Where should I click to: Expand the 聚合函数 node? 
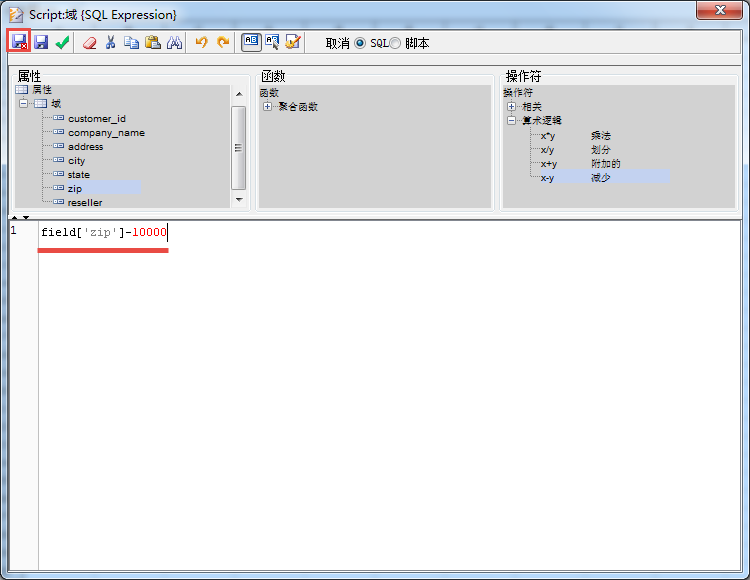pos(267,107)
